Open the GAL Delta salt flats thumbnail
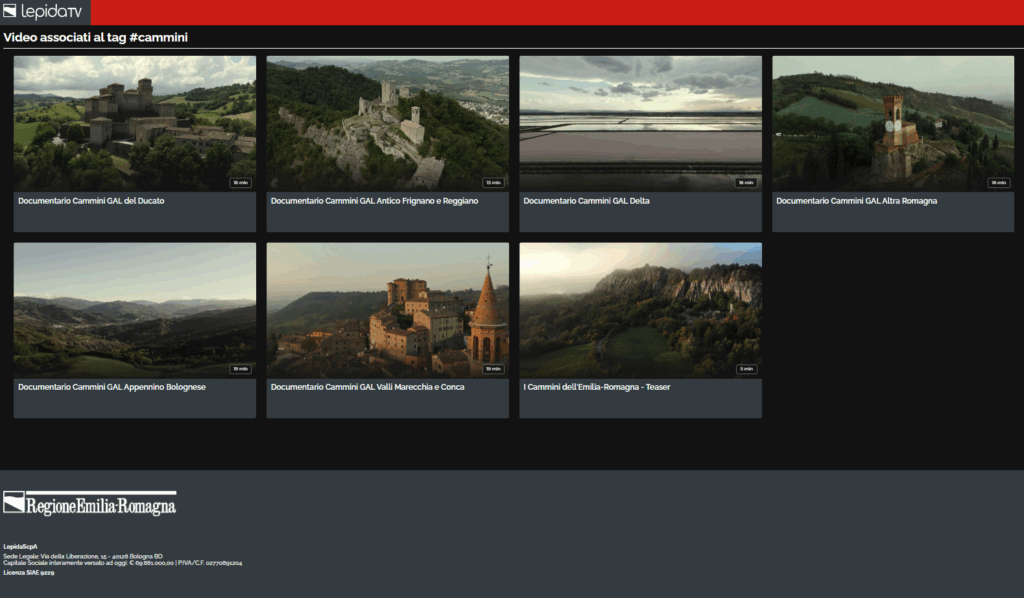 (640, 122)
